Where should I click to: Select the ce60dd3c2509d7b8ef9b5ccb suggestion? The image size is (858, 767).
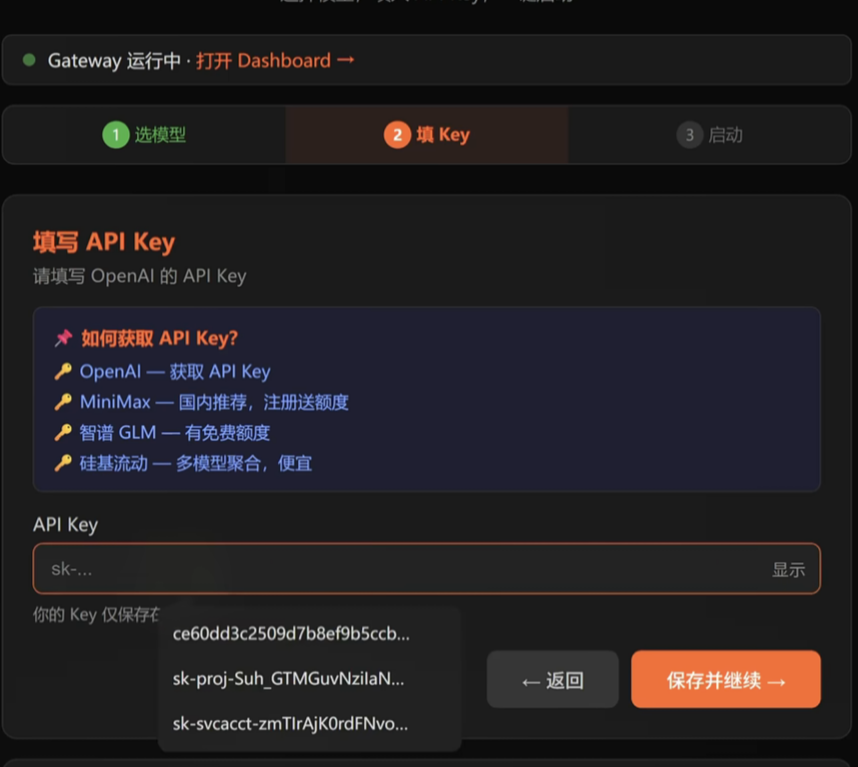tap(291, 632)
